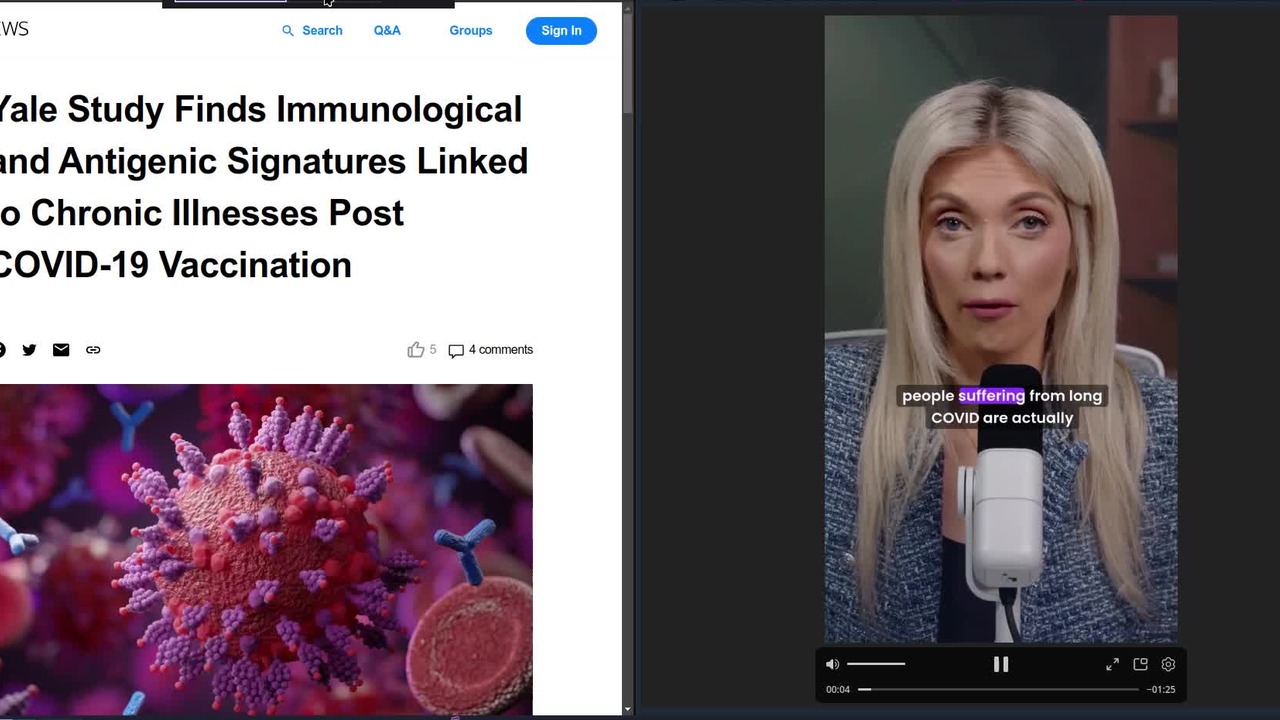The width and height of the screenshot is (1280, 720).
Task: Toggle picture-in-picture mode
Action: 1140,664
